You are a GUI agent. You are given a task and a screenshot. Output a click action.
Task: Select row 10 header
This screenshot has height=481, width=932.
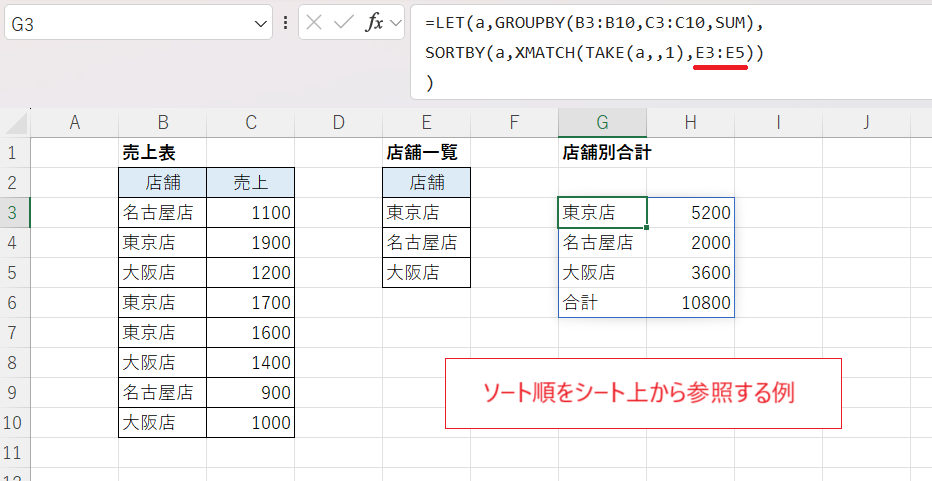tap(15, 423)
